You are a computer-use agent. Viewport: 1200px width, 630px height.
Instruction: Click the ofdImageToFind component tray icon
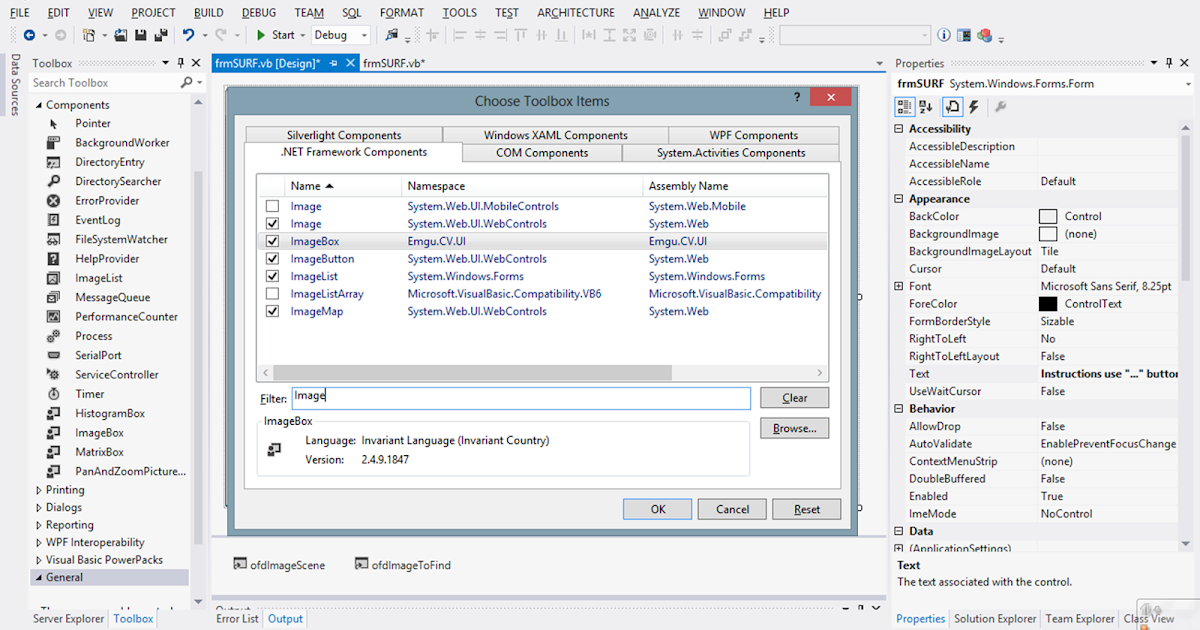point(362,564)
